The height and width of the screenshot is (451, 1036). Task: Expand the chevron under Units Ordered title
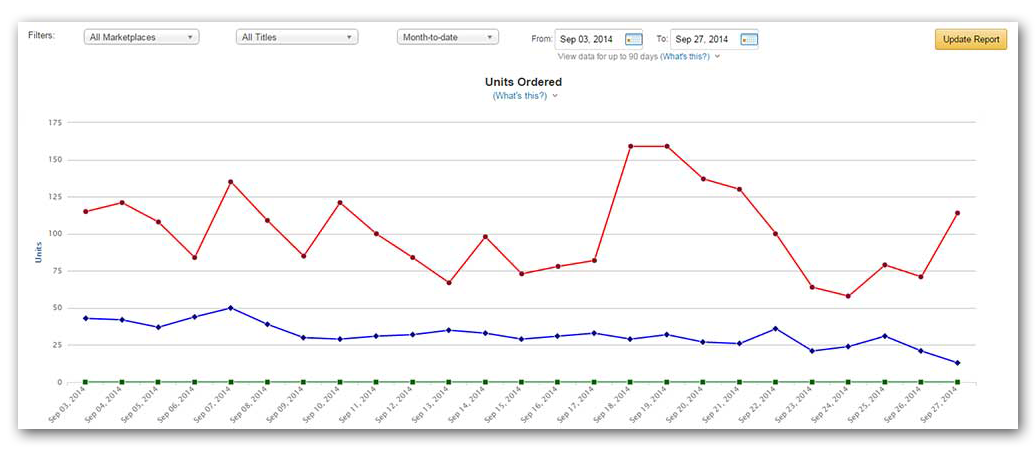coord(555,96)
